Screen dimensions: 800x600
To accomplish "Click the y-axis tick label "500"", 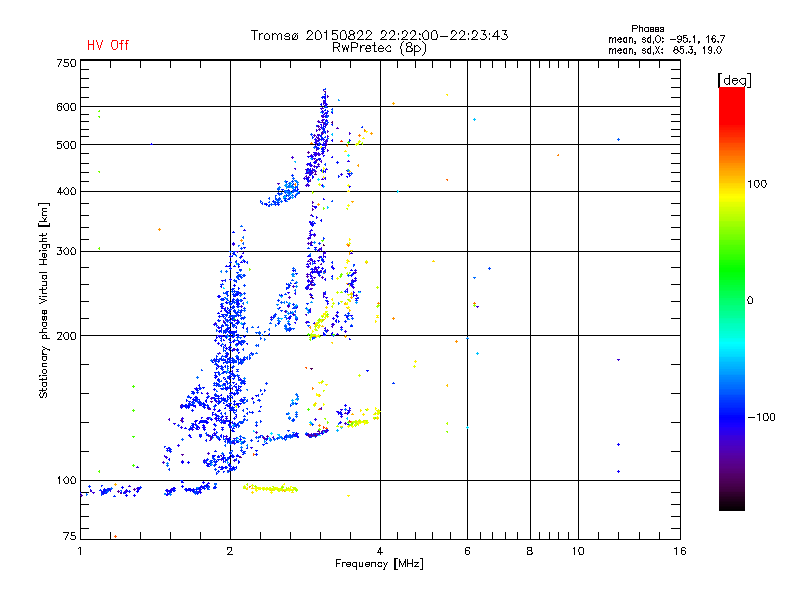I will (66, 145).
